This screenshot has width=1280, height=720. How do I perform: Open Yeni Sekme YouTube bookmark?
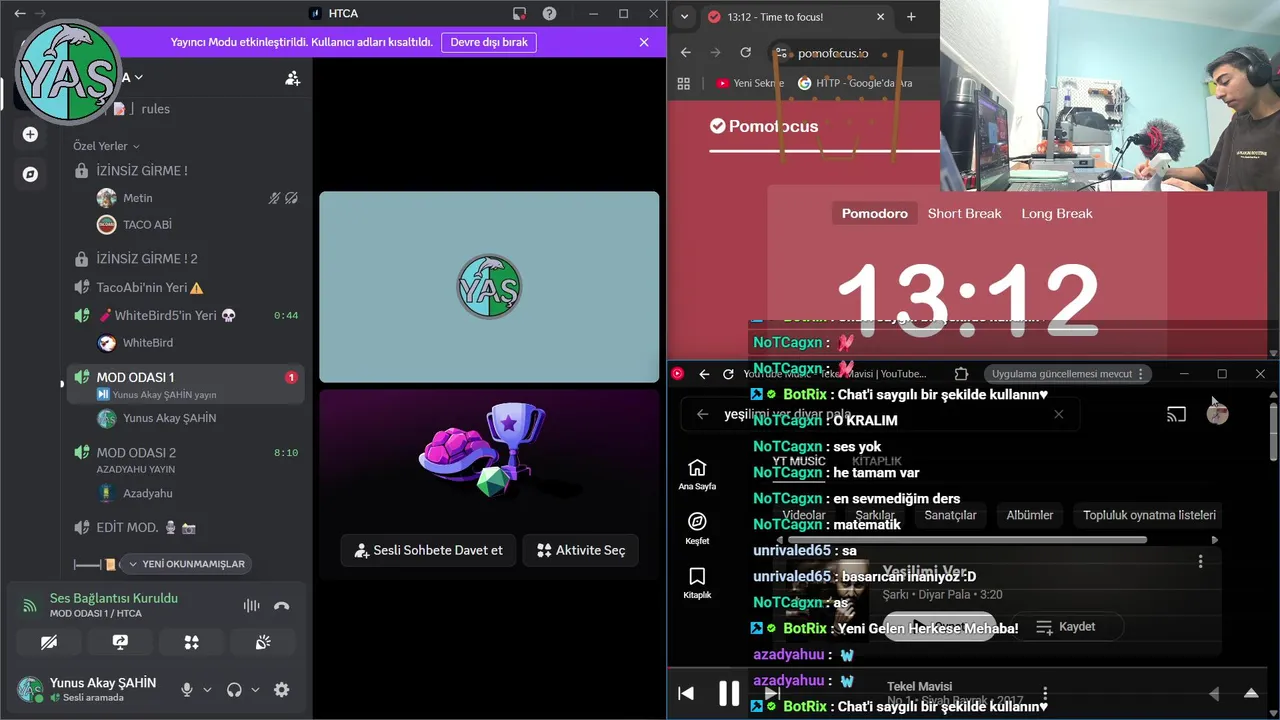pos(750,83)
